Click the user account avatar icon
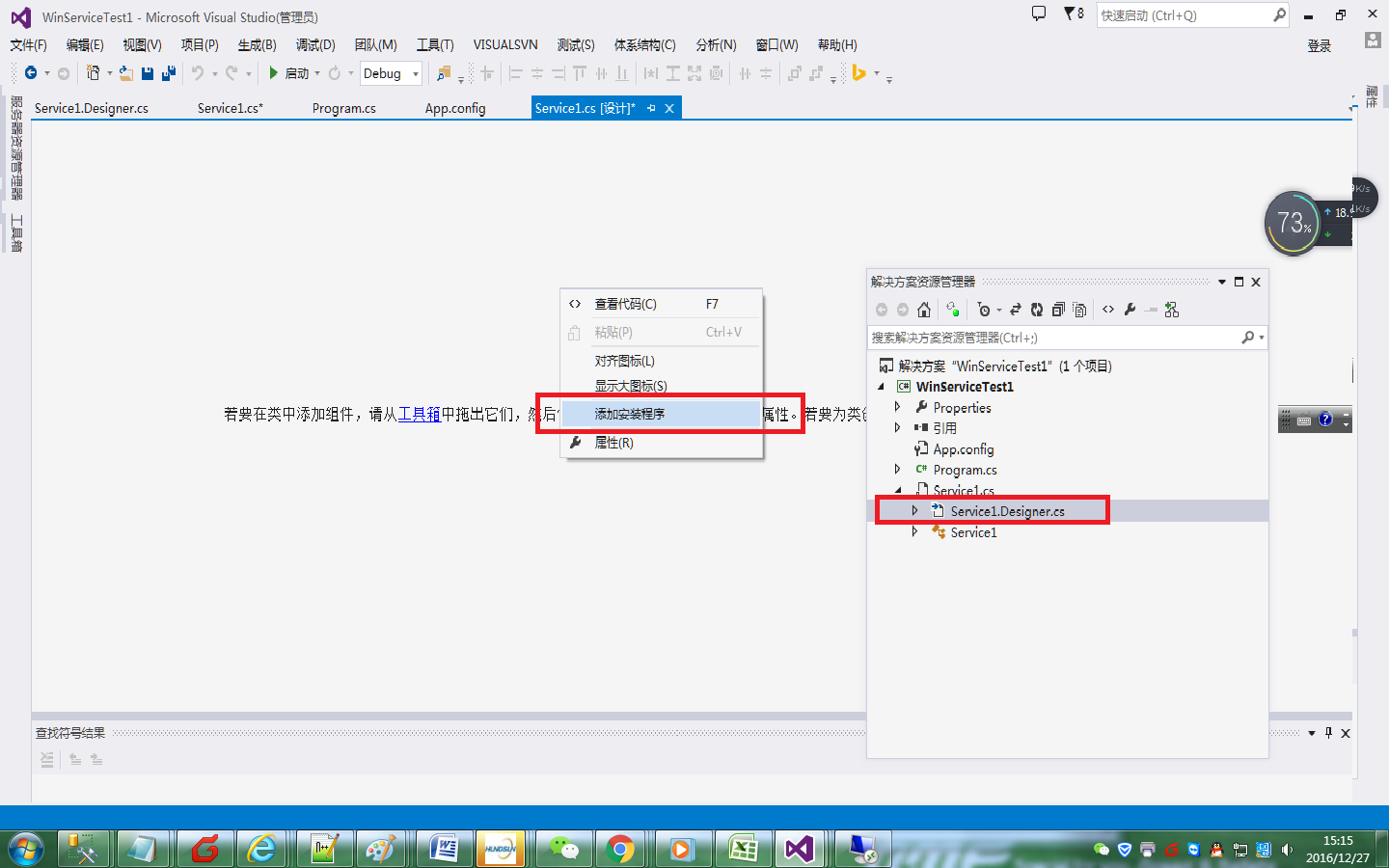This screenshot has width=1389, height=868. pos(1373,41)
